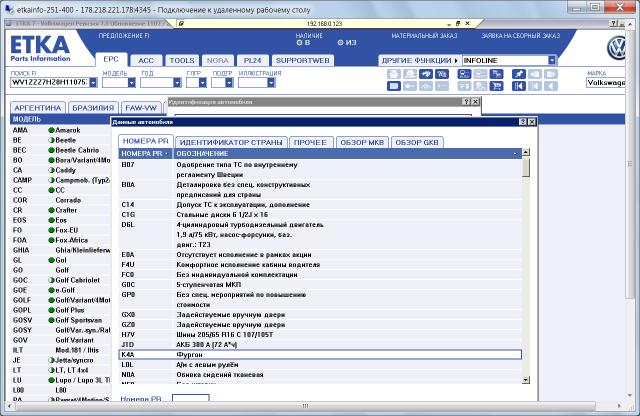
Task: Switch to ИДЕНТИФИКАТОР СТРАНЫ tab
Action: (231, 142)
